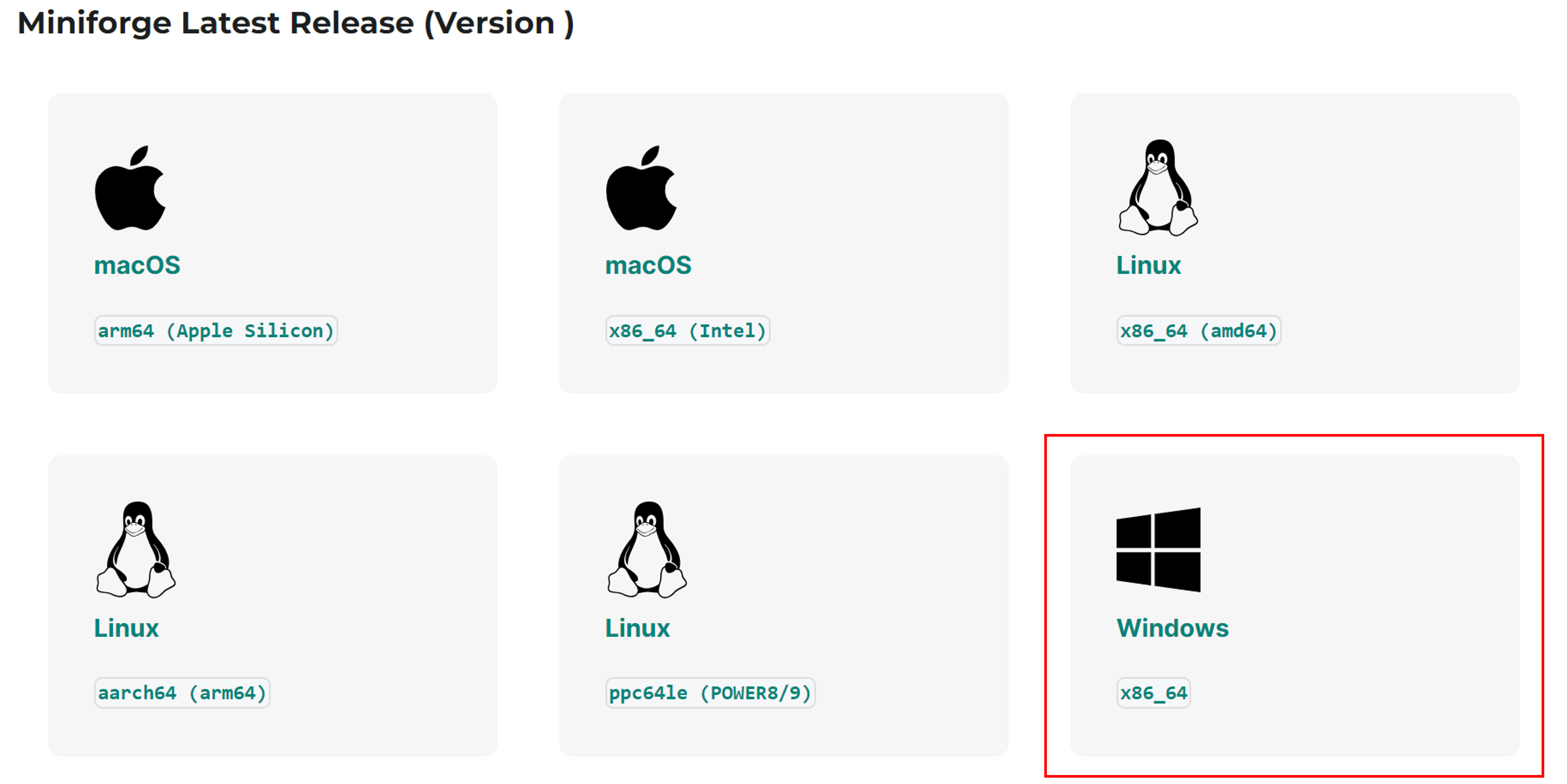
Task: Open macOS link above x86_64 (Intel) badge
Action: [648, 266]
